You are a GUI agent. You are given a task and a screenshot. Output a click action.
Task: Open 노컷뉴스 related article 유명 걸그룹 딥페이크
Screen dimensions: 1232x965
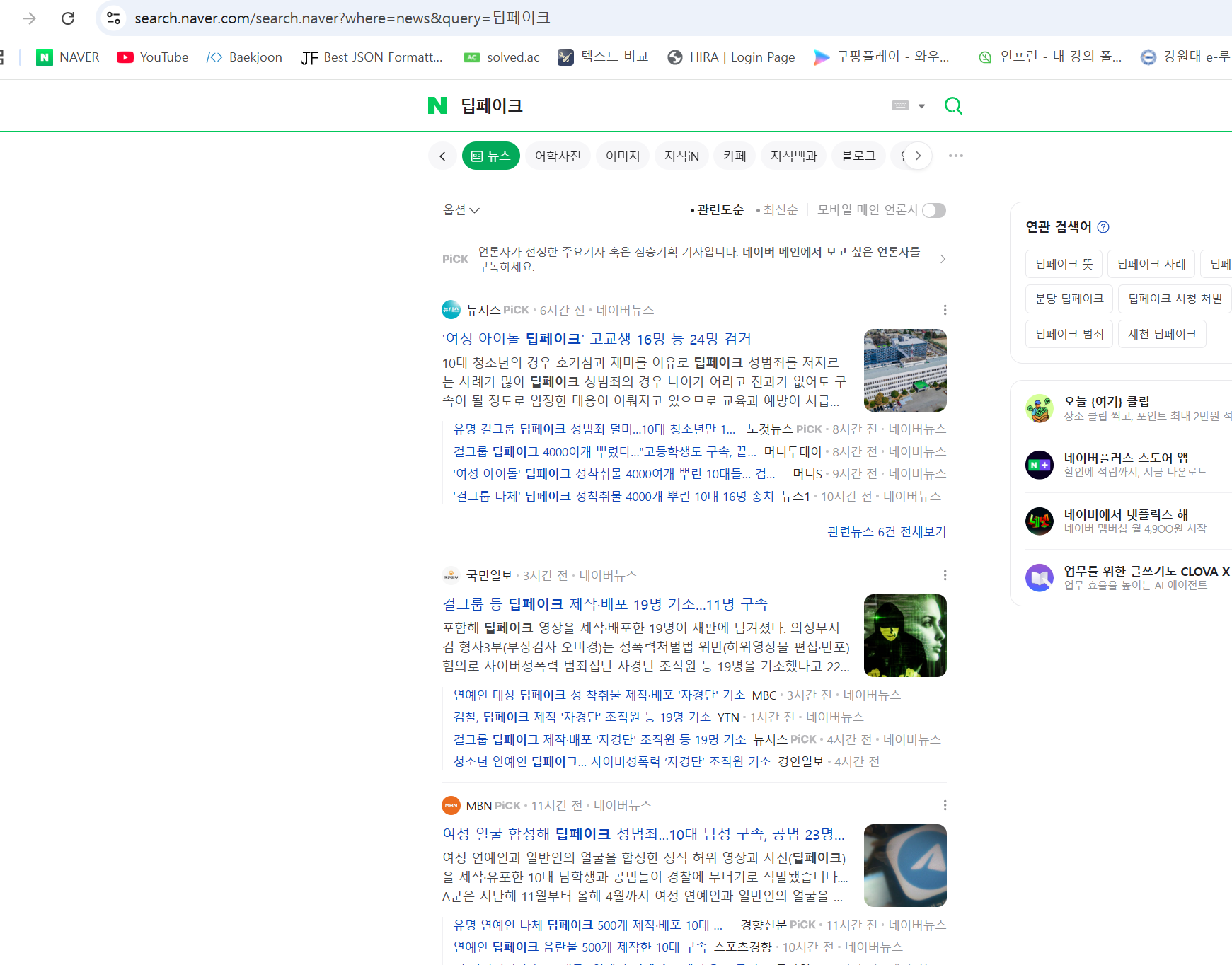point(594,429)
